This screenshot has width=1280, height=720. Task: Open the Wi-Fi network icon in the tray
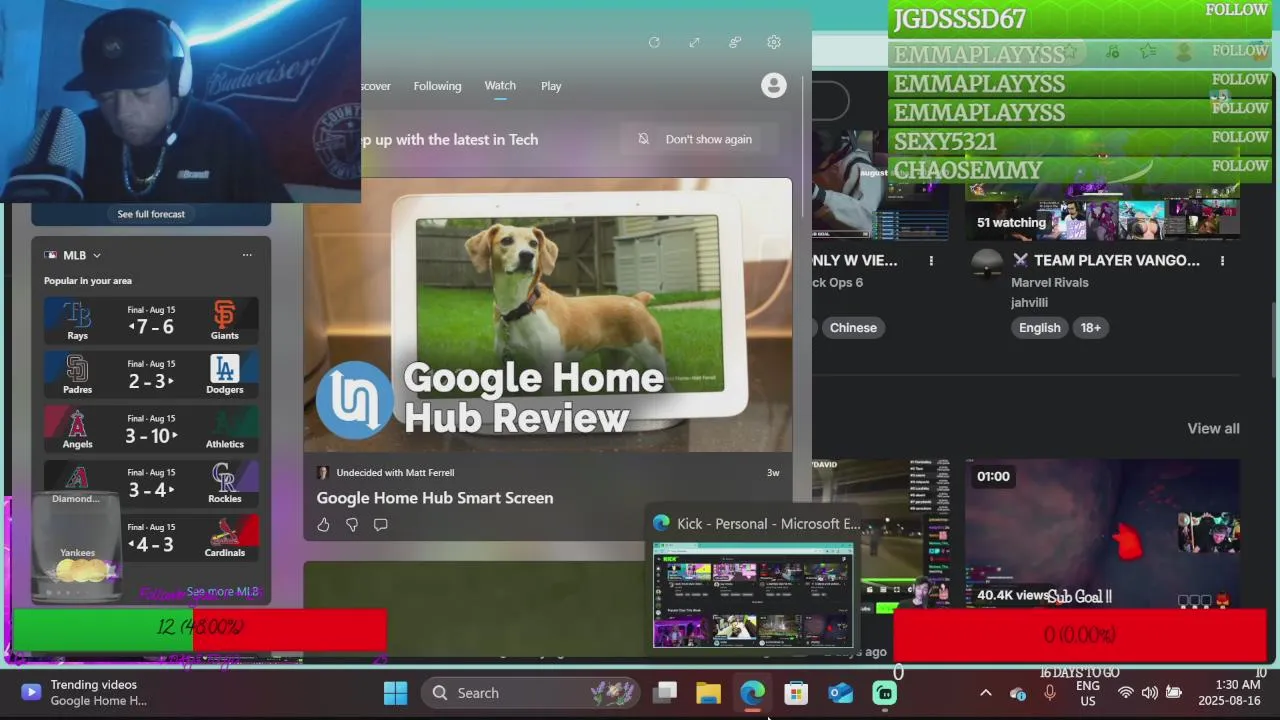pos(1125,693)
